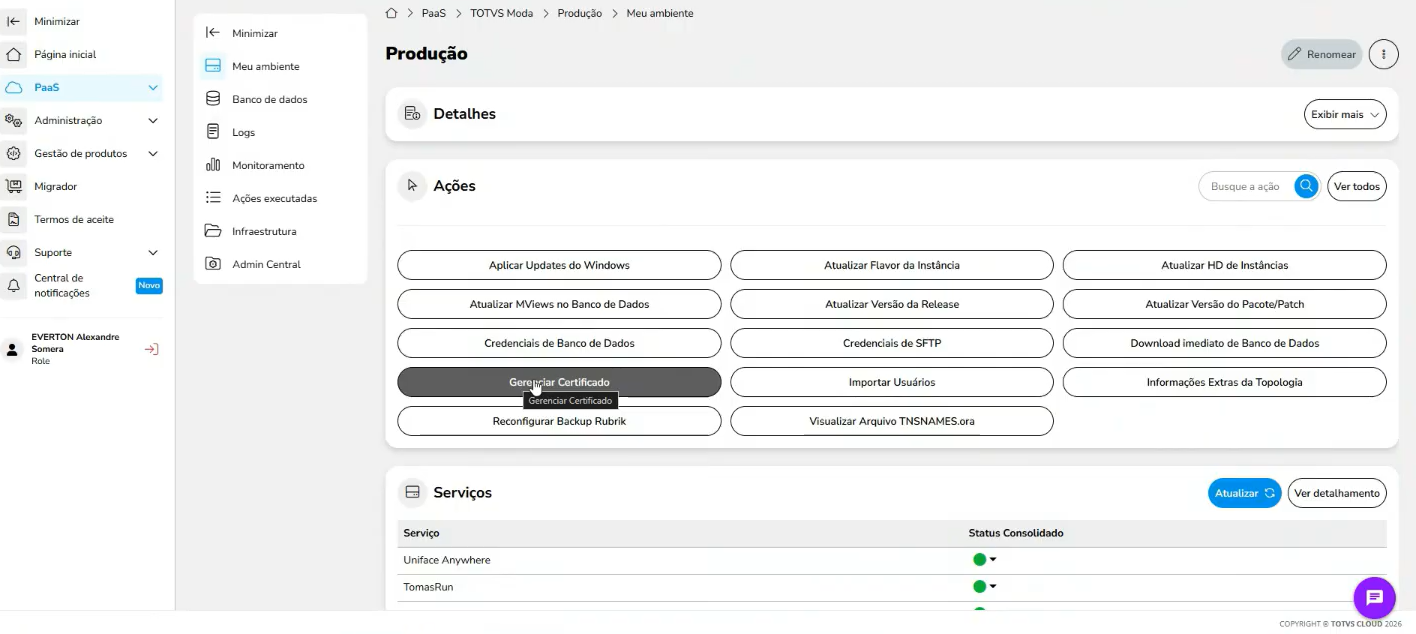This screenshot has width=1416, height=634.
Task: Click the logout icon beside EVERTON
Action: 151,349
